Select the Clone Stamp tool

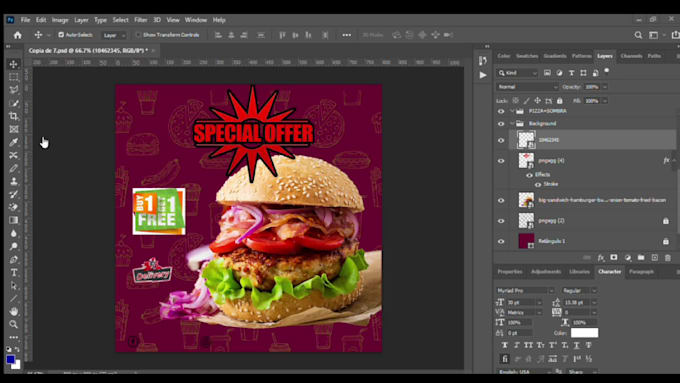(13, 181)
